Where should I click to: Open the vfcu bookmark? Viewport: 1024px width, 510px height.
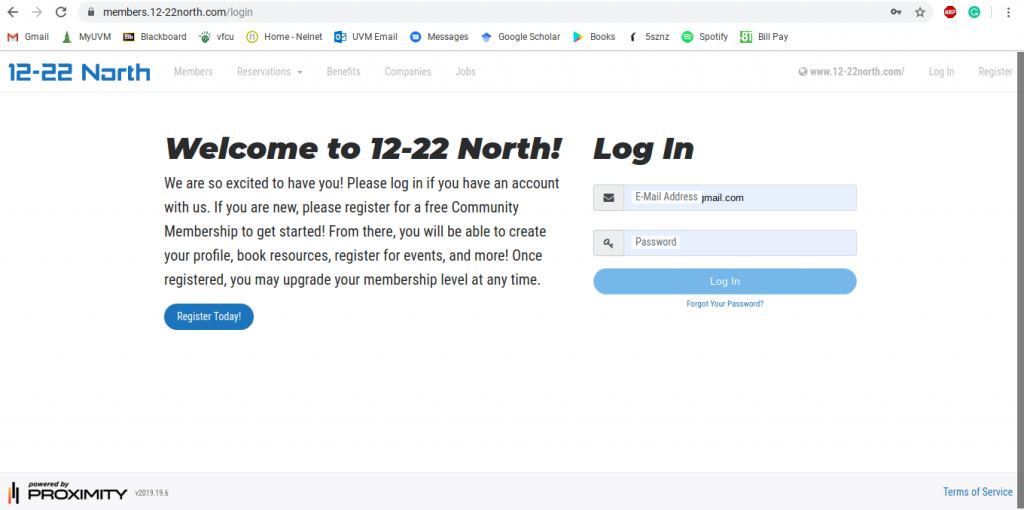point(216,37)
